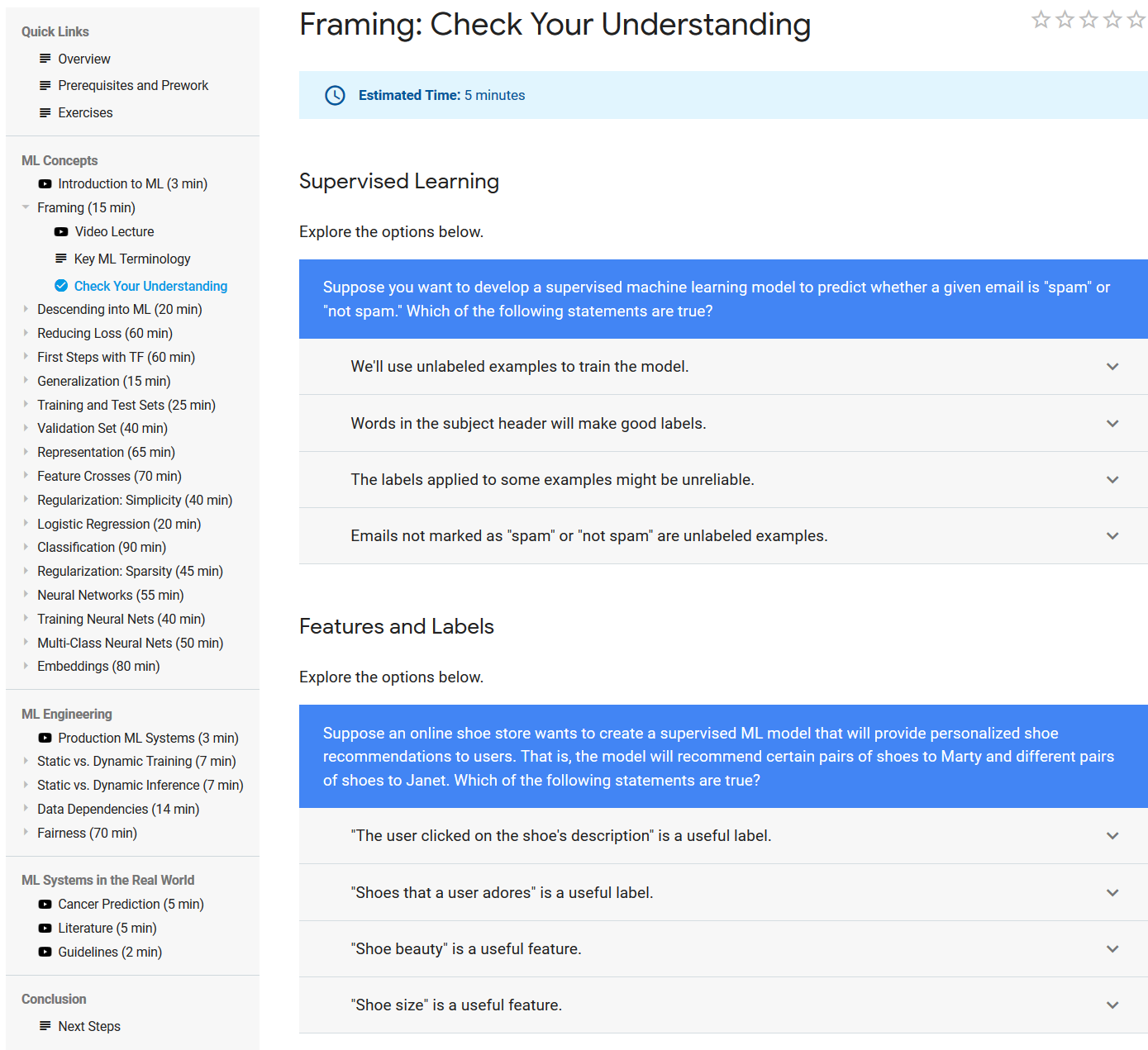Go to Prerequisites and Prework page
Screen dimensions: 1148x1050
[x=133, y=86]
